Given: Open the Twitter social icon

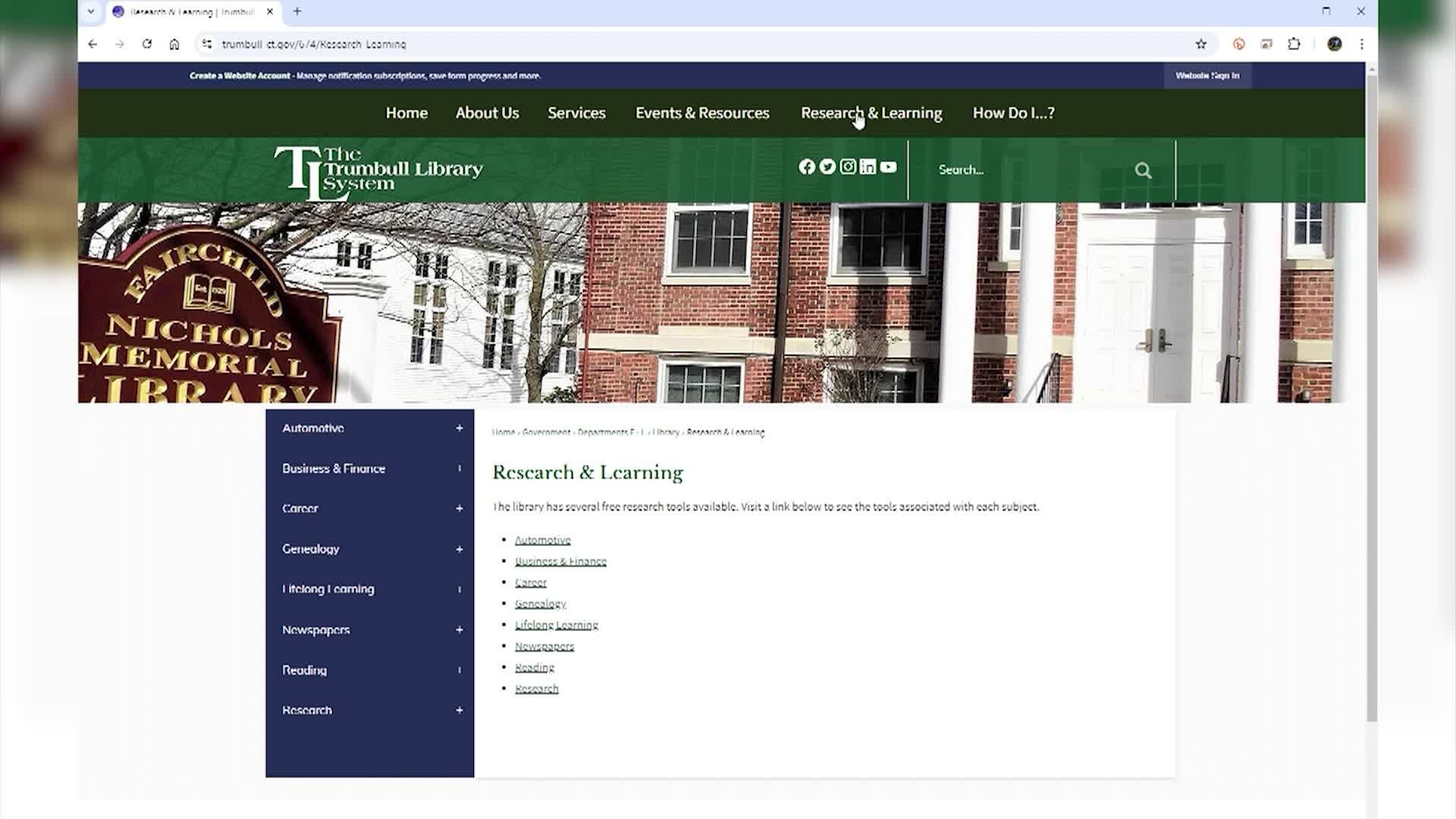Looking at the screenshot, I should pyautogui.click(x=827, y=167).
